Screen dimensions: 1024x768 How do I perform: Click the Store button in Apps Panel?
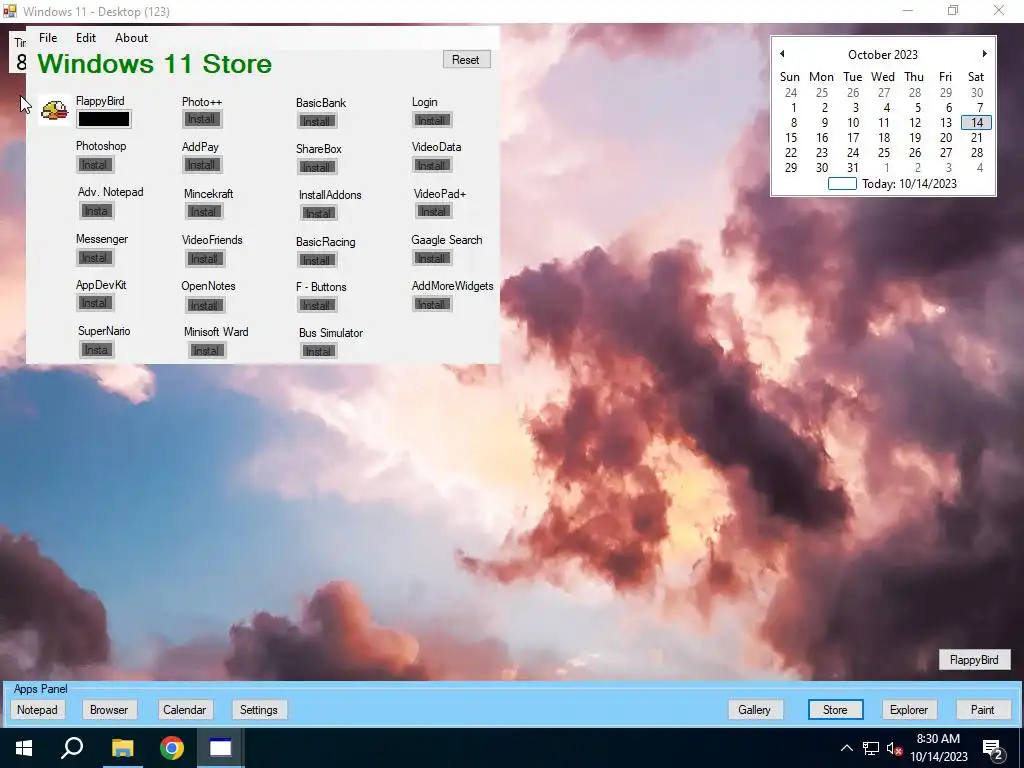835,710
